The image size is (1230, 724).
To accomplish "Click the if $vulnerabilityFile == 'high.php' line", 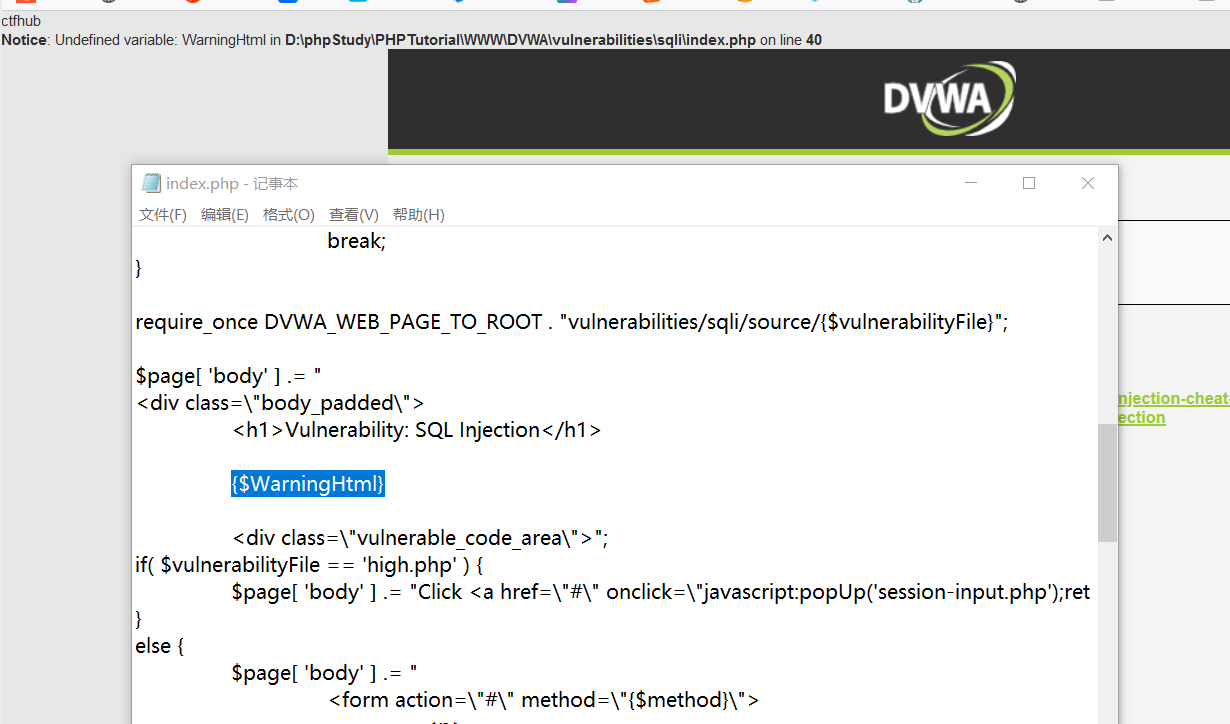I will (309, 565).
